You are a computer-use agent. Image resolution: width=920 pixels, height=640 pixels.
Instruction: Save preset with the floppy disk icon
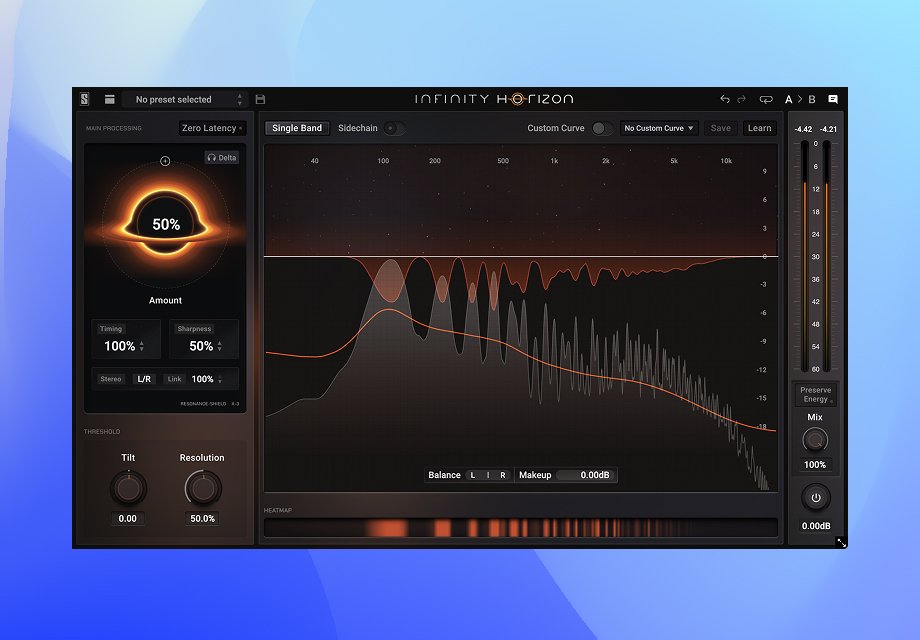tap(261, 99)
